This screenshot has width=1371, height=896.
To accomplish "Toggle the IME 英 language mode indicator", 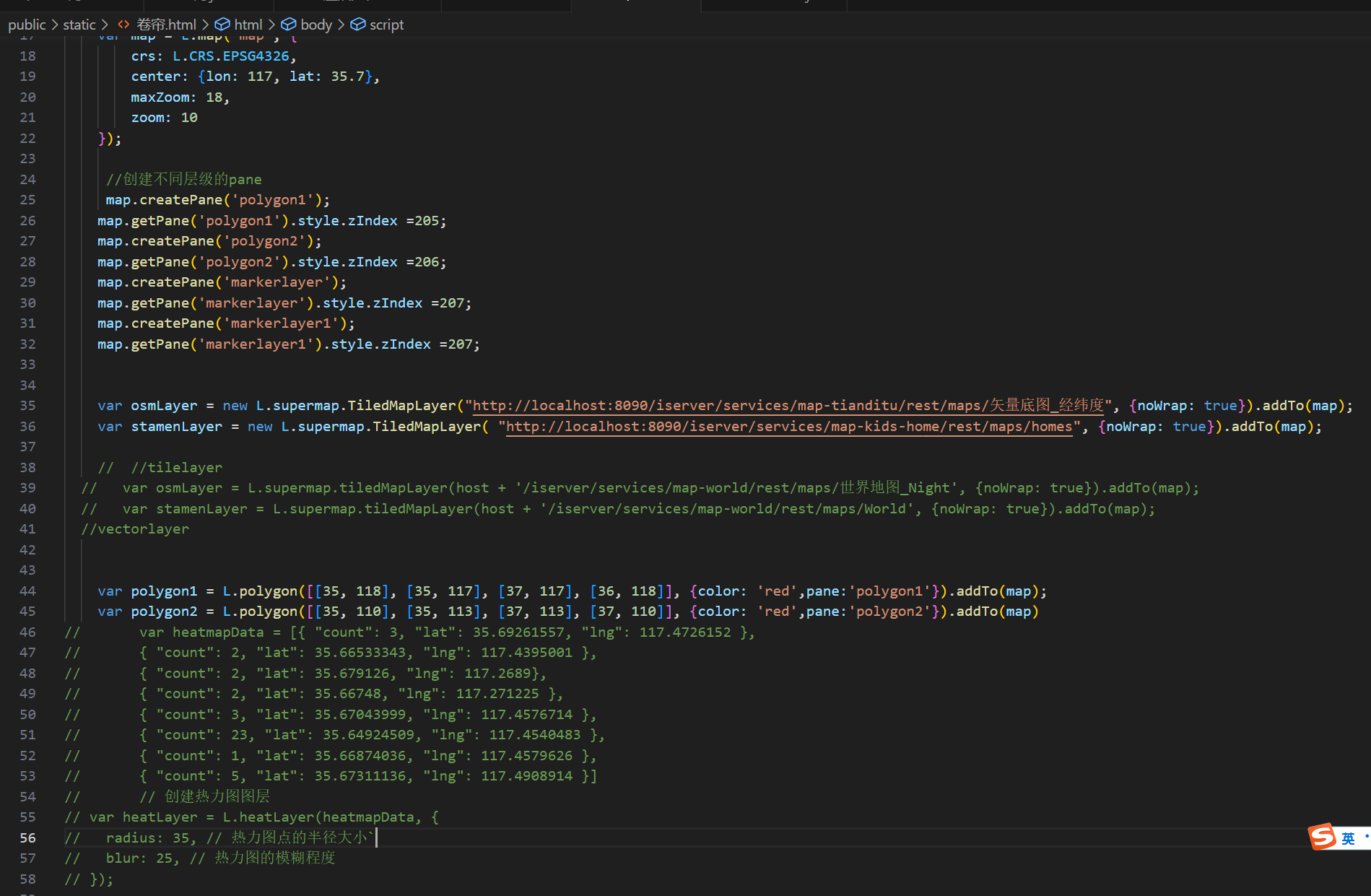I will [x=1348, y=838].
